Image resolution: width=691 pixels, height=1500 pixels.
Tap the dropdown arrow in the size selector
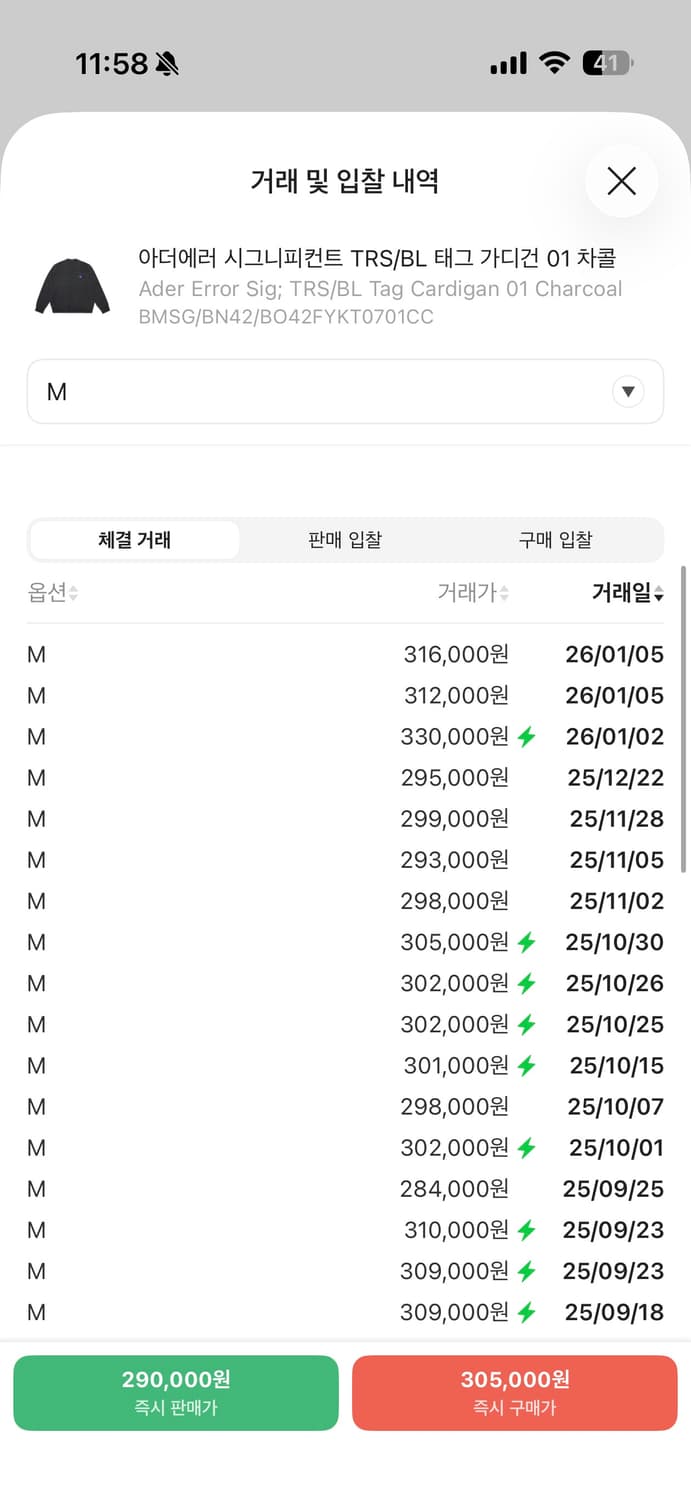(x=628, y=391)
